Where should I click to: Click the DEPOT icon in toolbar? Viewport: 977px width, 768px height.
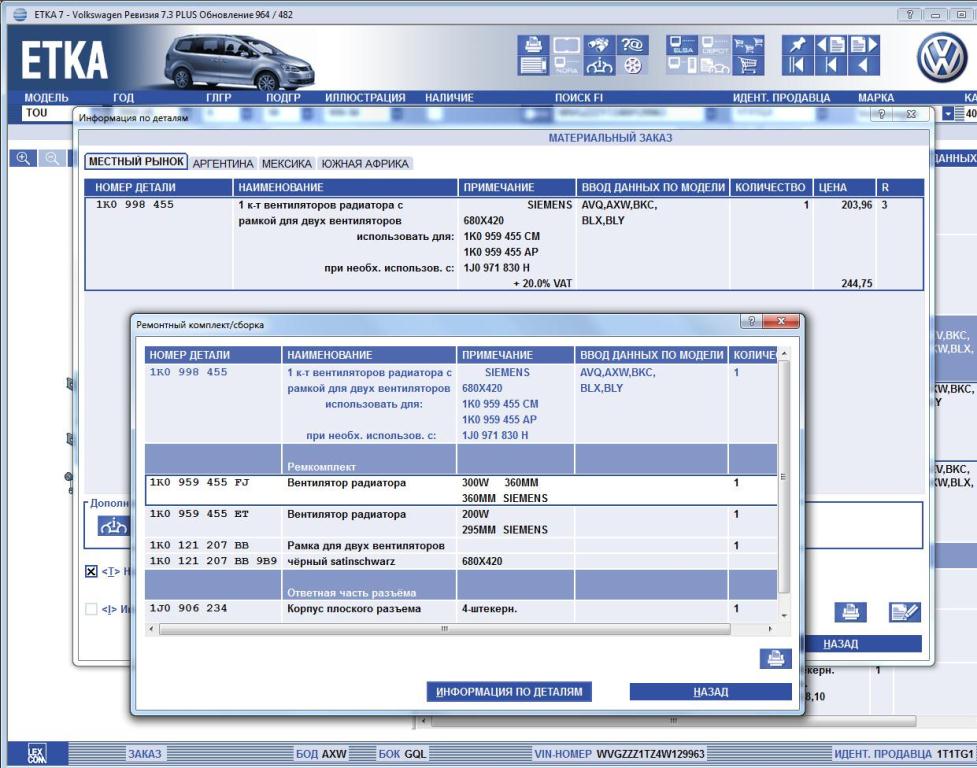click(715, 45)
